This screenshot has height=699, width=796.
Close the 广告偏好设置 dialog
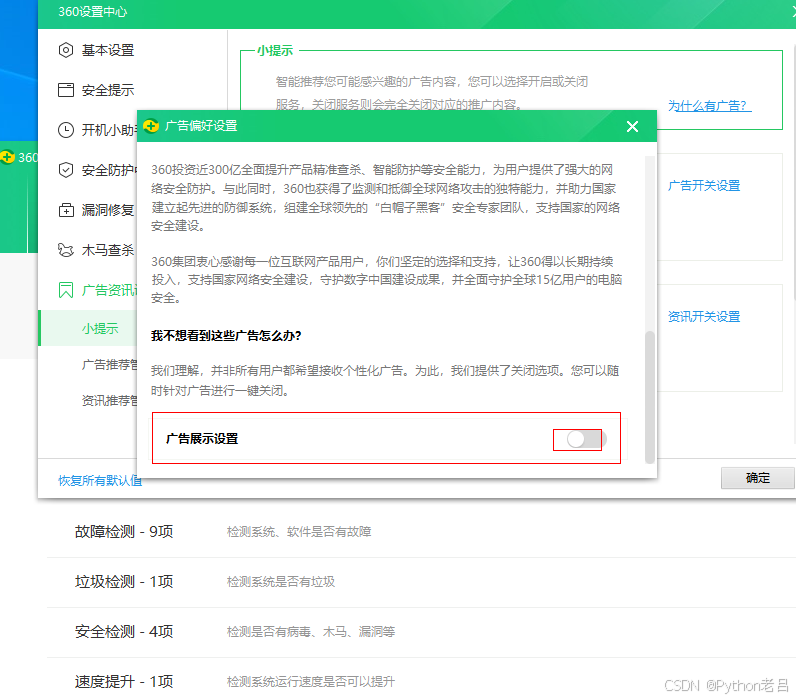click(x=632, y=126)
